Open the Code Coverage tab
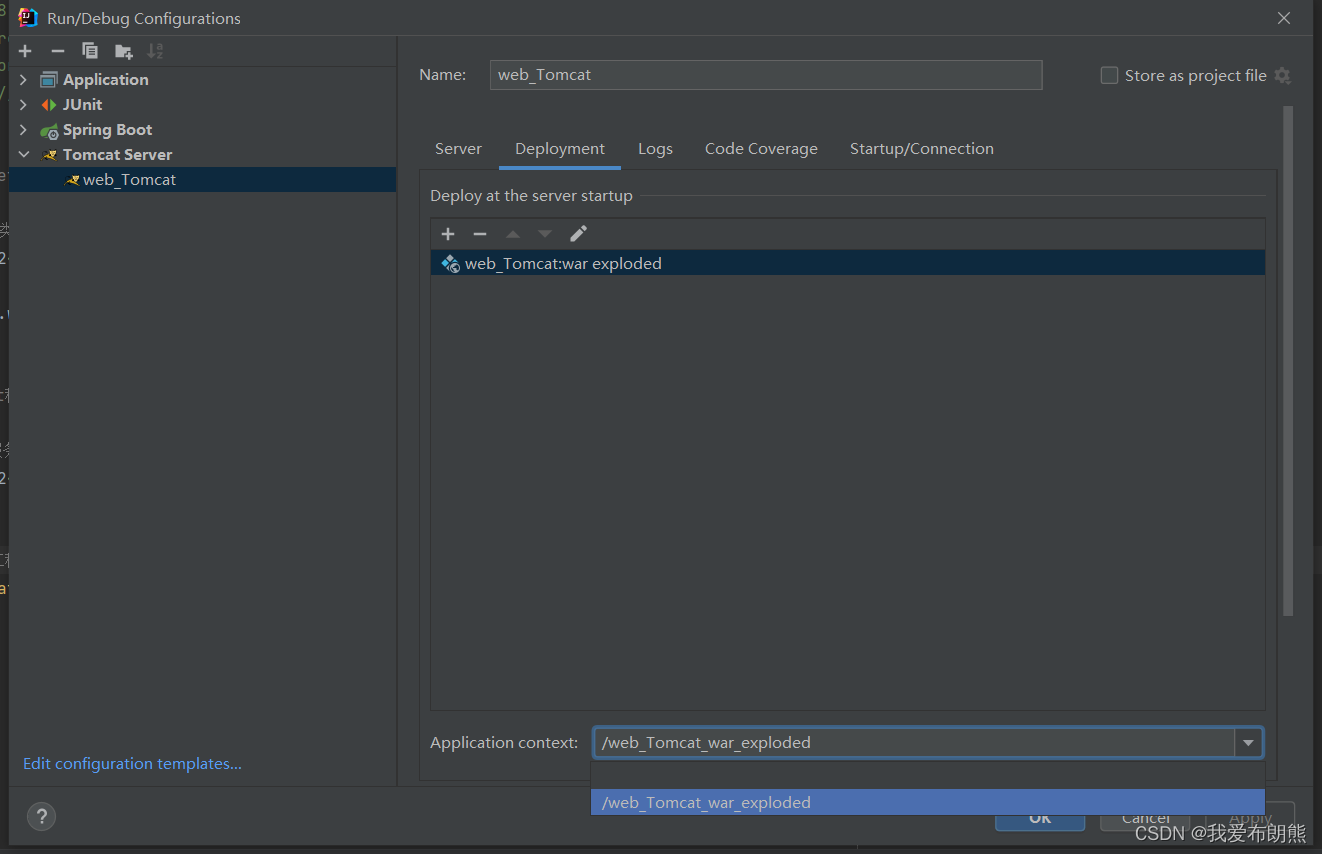Screen dimensions: 1322x854 (761, 148)
